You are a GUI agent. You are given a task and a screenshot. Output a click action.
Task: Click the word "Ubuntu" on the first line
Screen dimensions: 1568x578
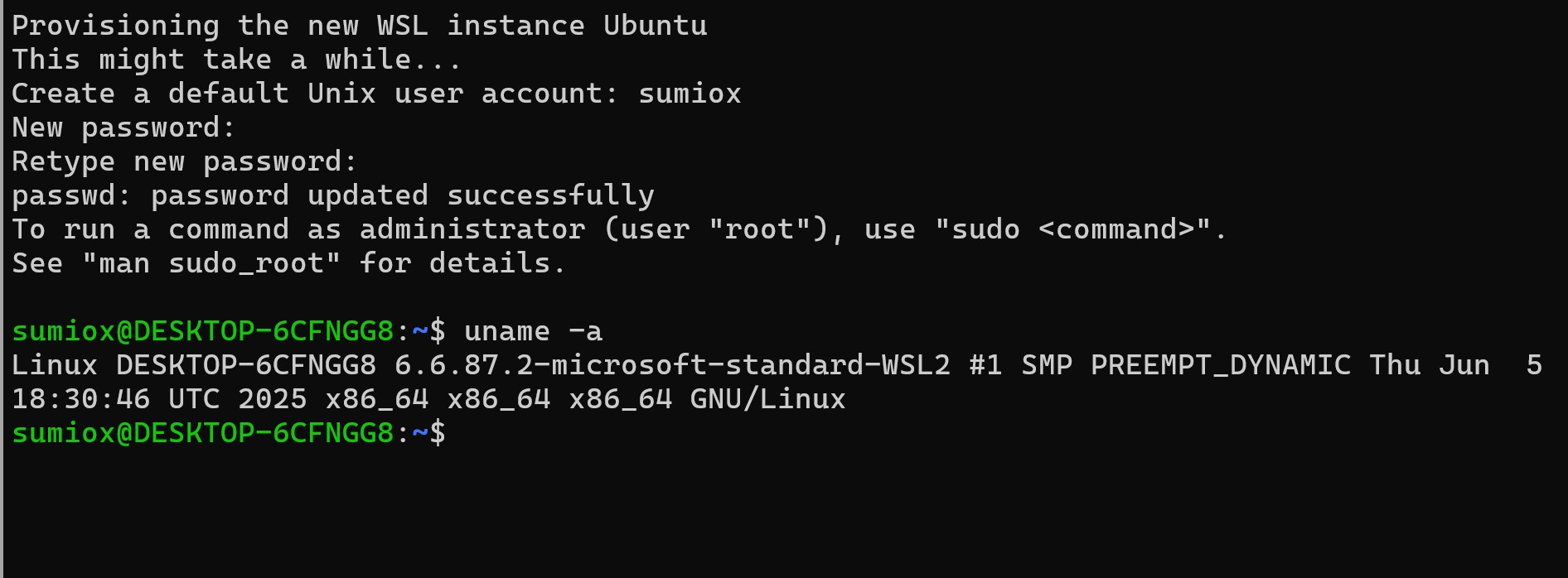[655, 26]
